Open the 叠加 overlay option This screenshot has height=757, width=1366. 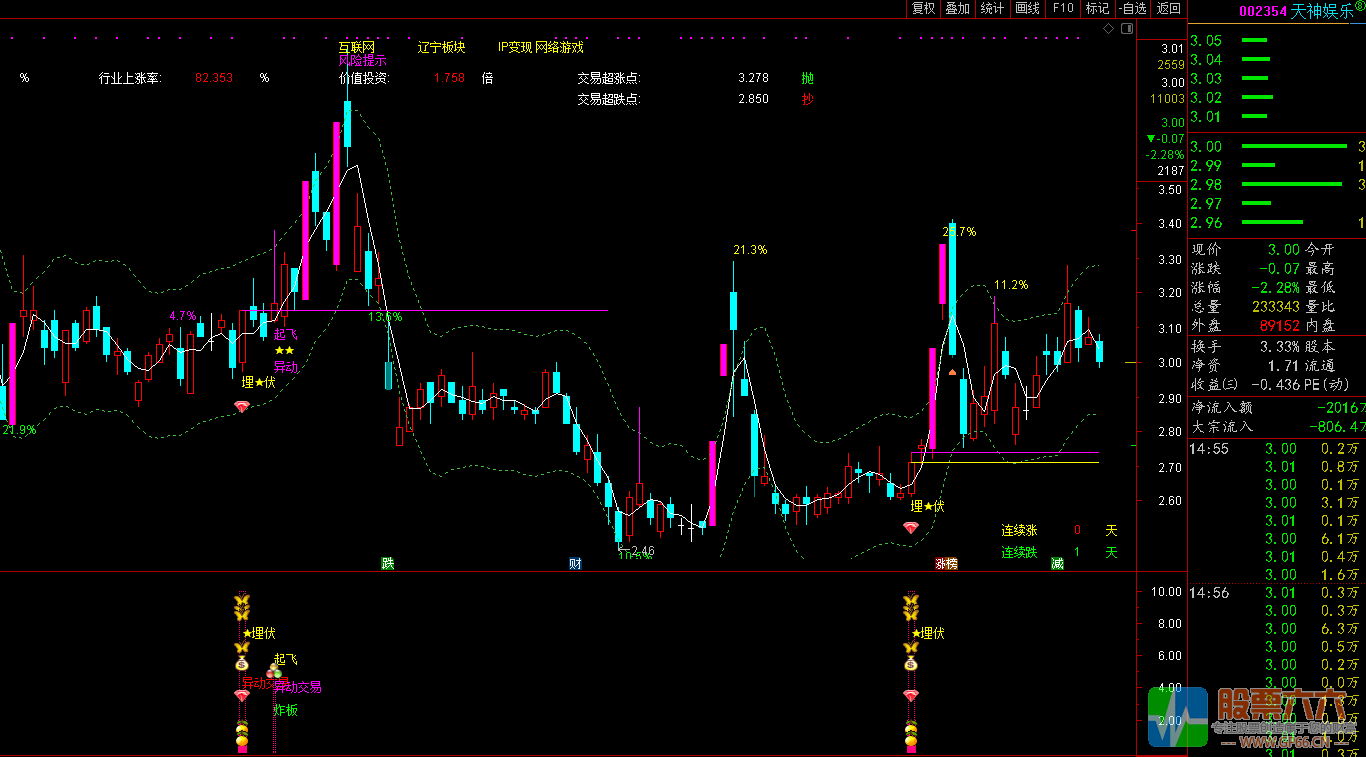[958, 9]
